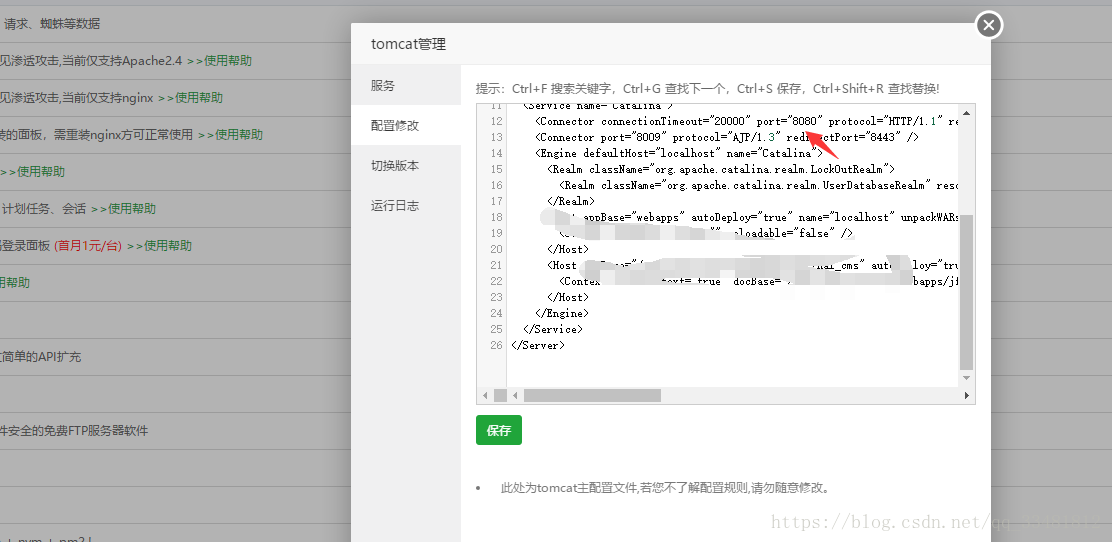The image size is (1112, 542).
Task: Click the </Realm> closing tag on line 17
Action: pyautogui.click(x=571, y=201)
